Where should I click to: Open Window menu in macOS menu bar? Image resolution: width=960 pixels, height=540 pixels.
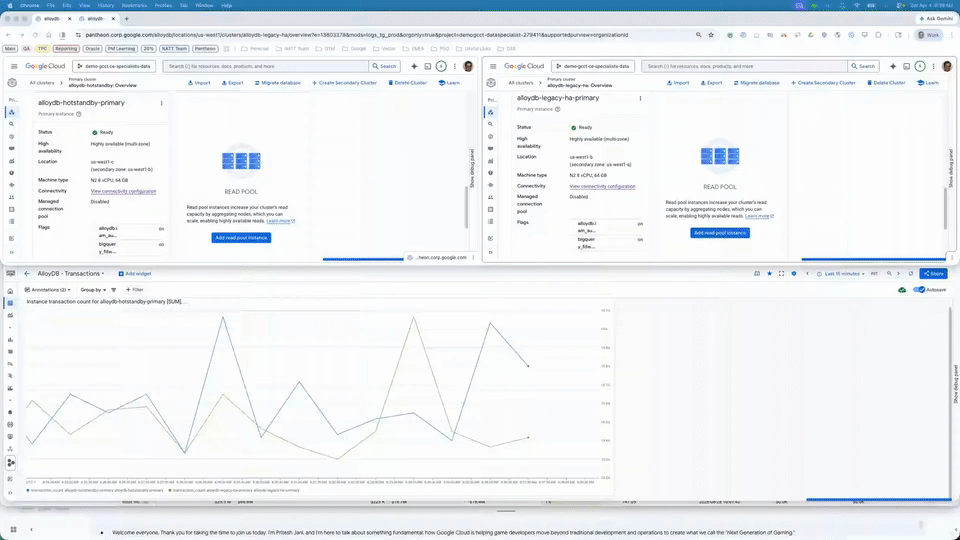click(204, 6)
